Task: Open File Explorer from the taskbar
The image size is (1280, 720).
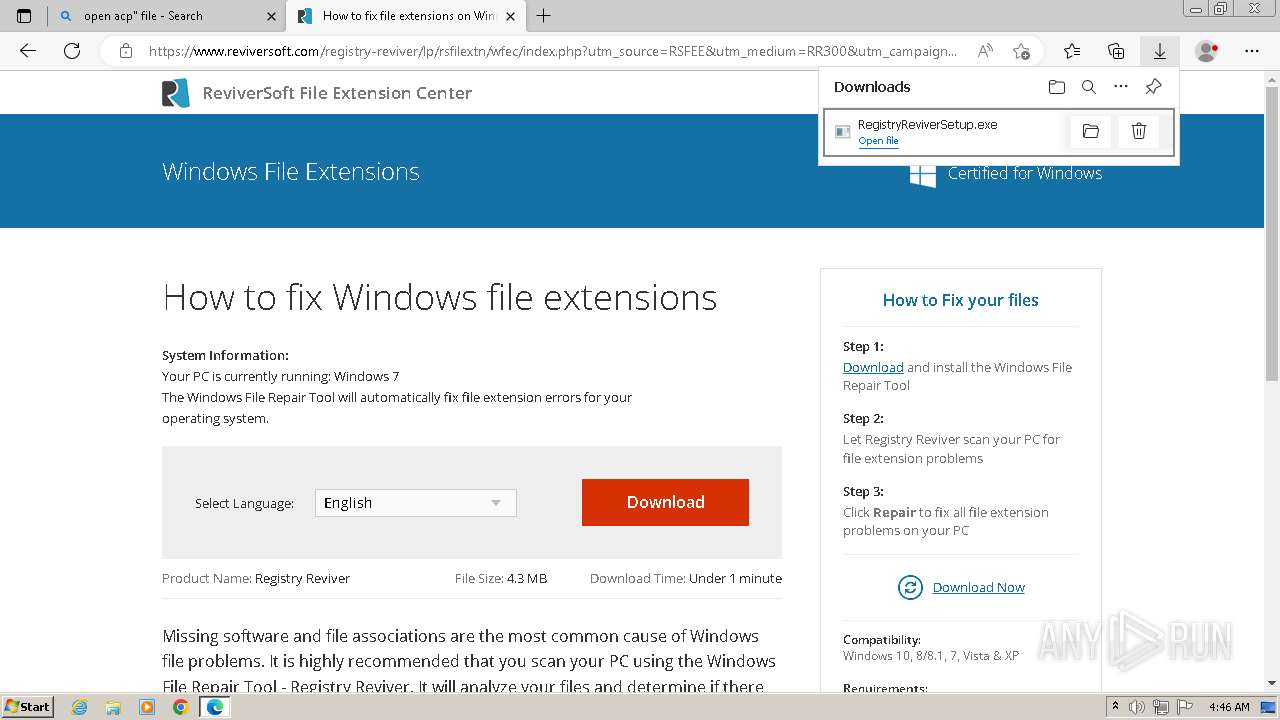Action: pyautogui.click(x=113, y=707)
